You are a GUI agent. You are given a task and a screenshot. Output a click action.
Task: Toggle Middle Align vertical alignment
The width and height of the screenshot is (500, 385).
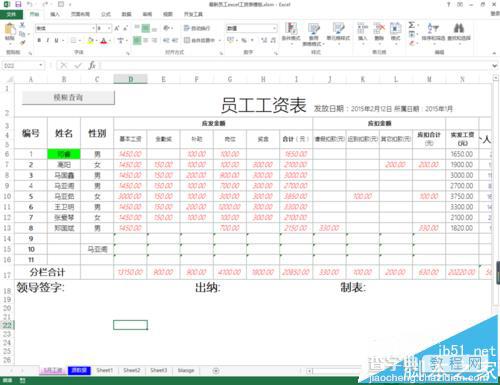[146, 28]
